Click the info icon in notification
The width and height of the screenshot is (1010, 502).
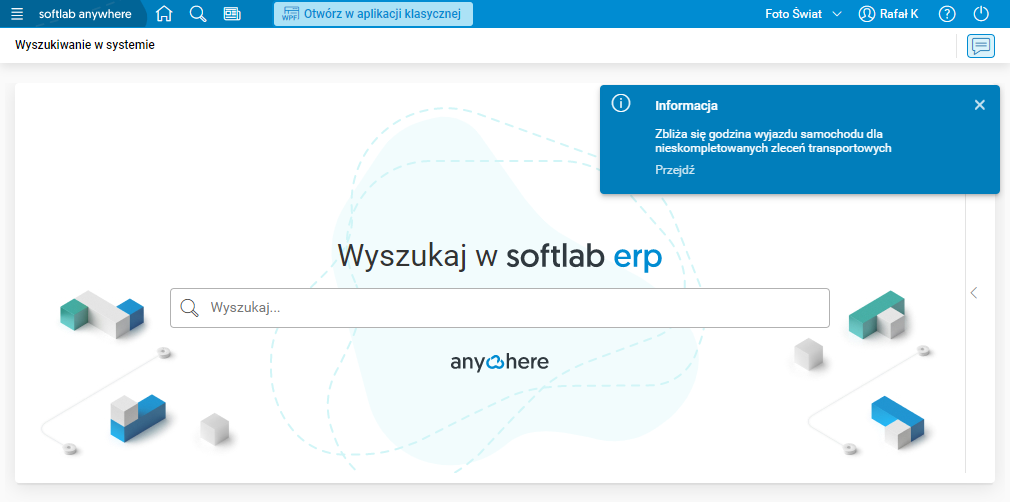click(621, 103)
